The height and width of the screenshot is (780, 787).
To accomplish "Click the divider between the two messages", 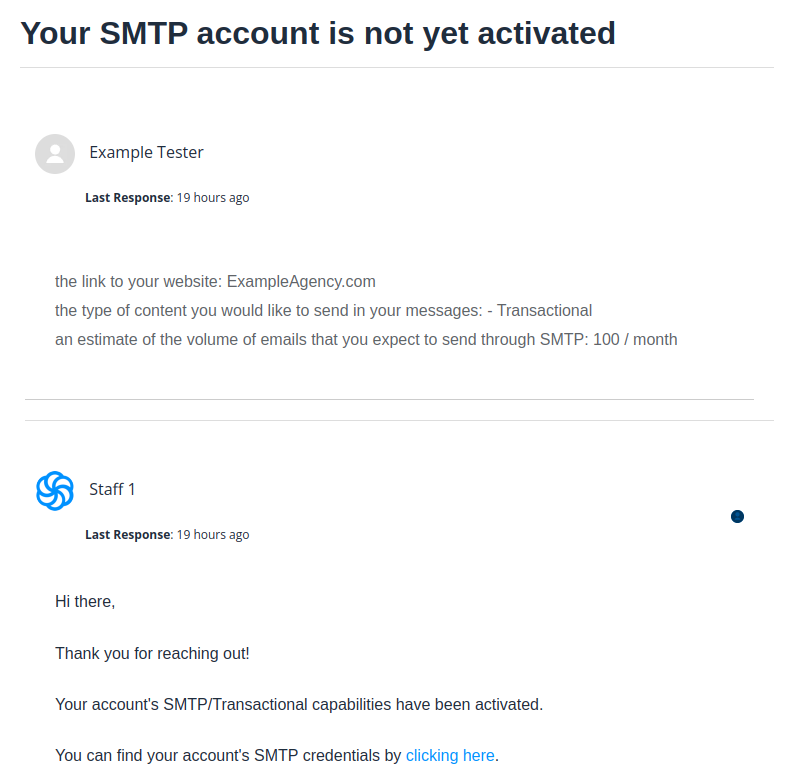I will 390,400.
